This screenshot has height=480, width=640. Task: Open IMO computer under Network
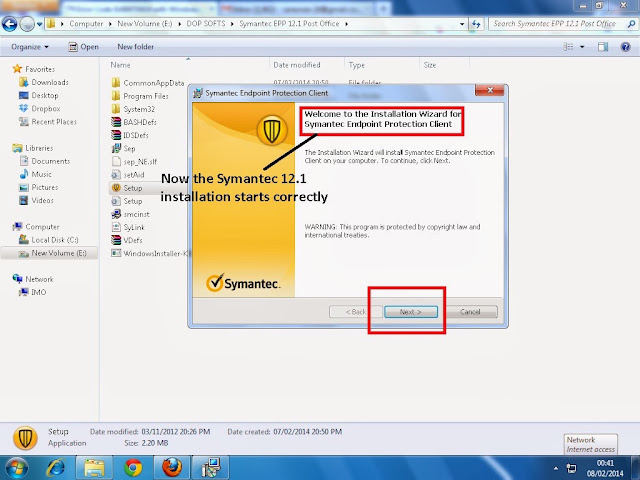(38, 292)
